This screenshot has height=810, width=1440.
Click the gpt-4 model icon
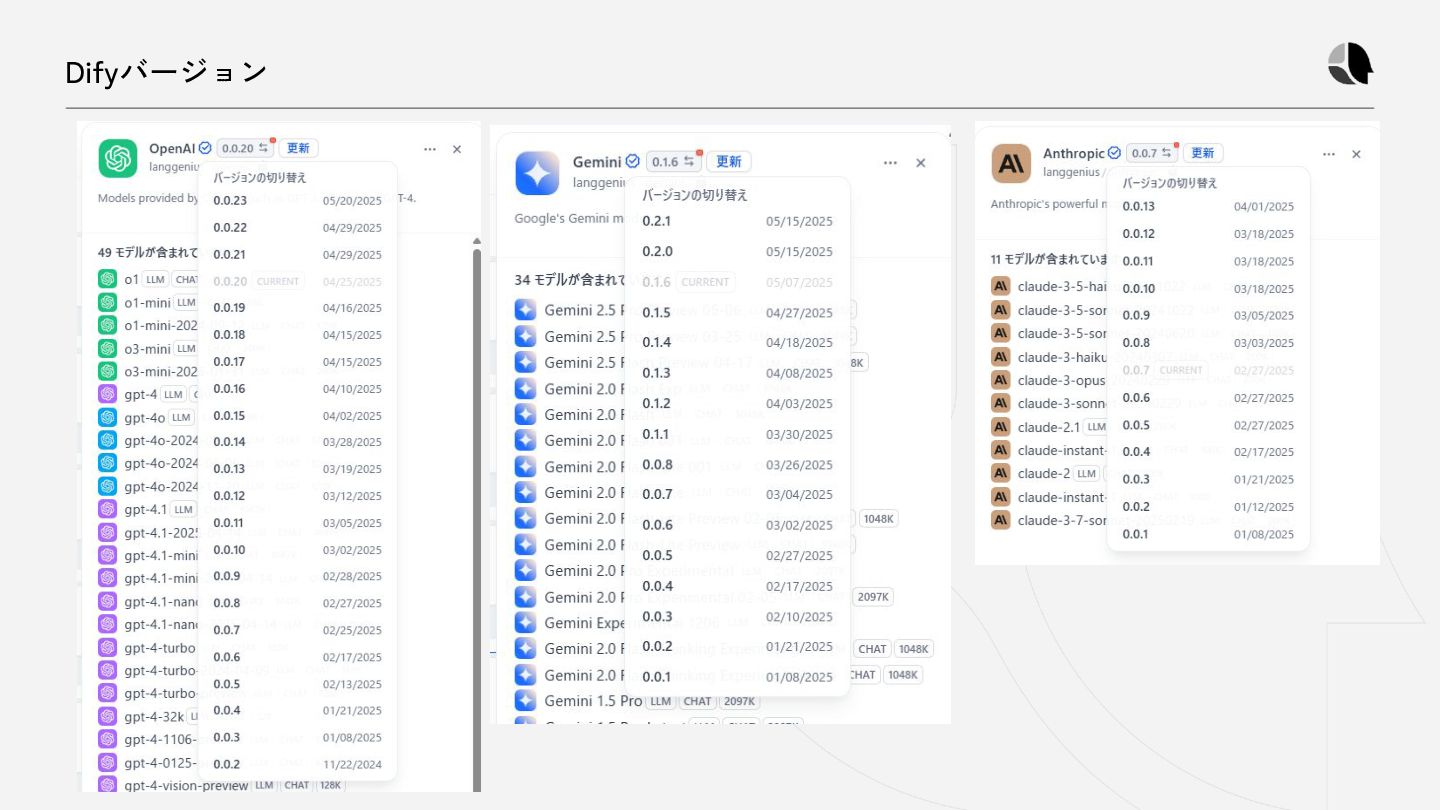(107, 394)
